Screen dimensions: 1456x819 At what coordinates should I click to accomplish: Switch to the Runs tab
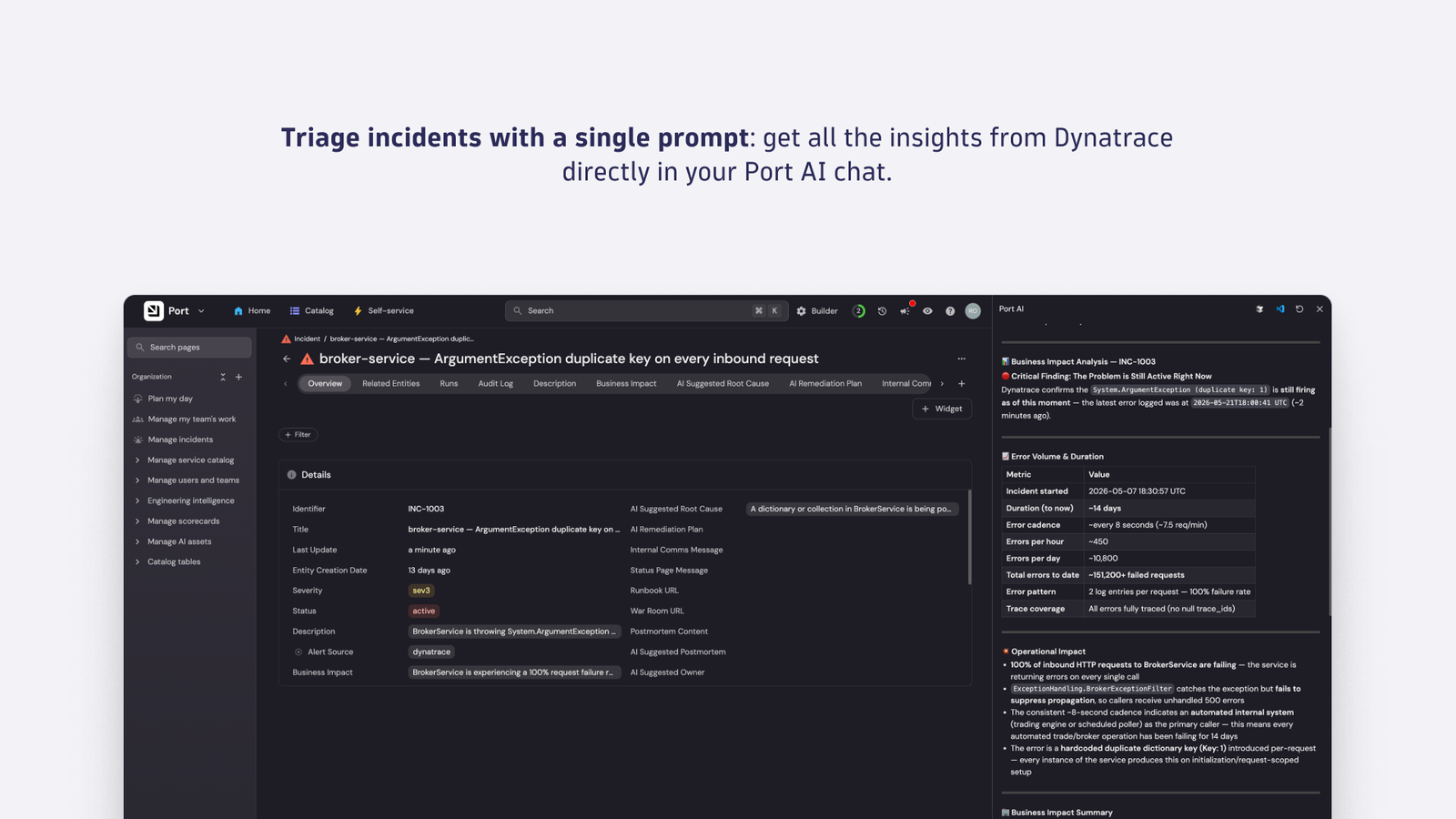[449, 384]
